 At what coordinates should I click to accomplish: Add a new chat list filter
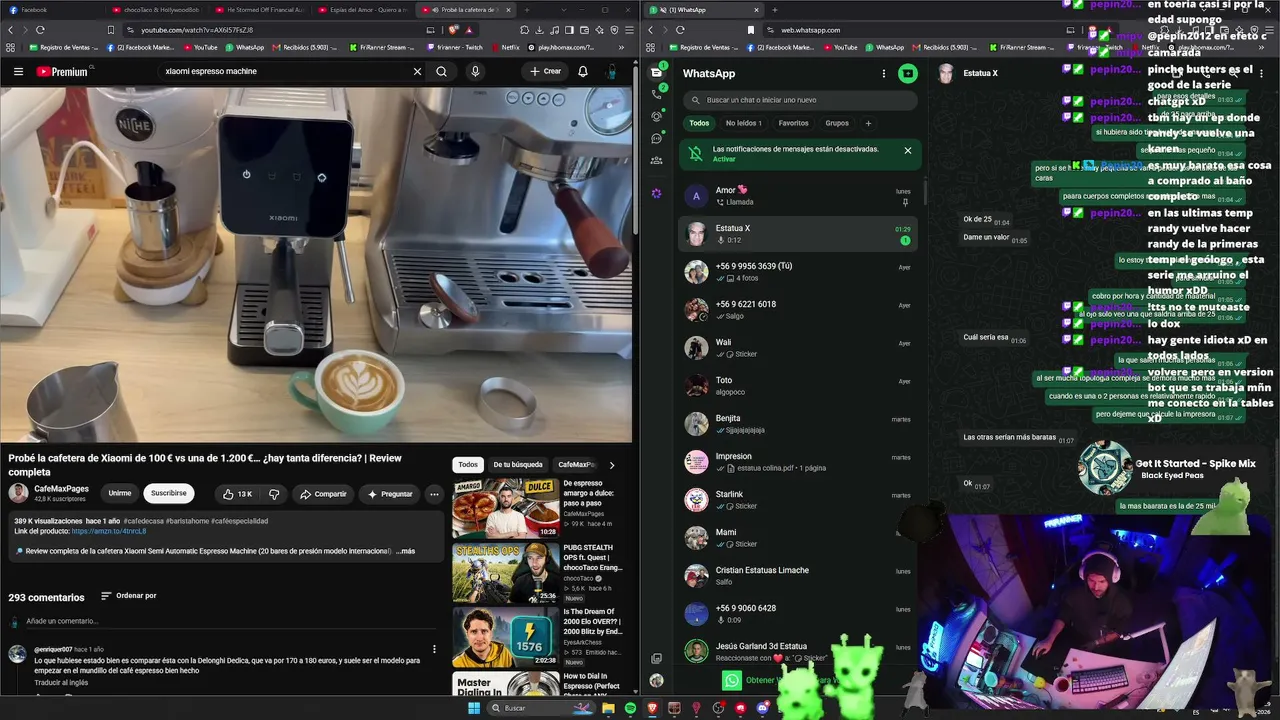(868, 123)
